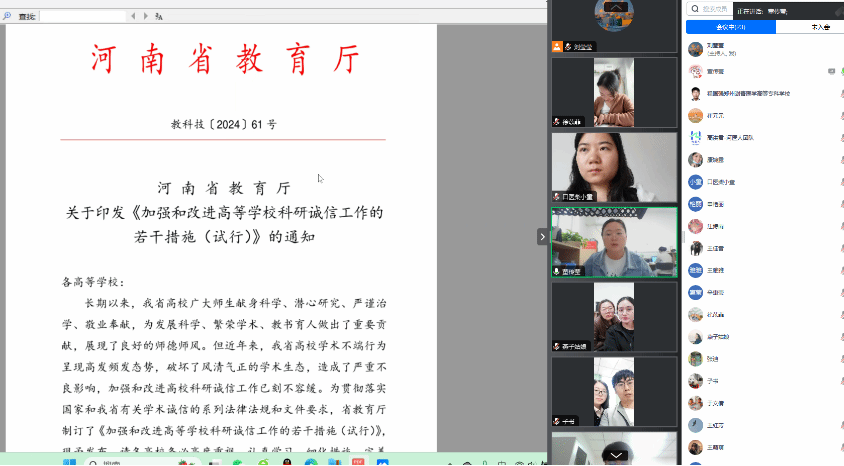Show more video tiles with down chevron
Viewport: 844px width, 466px height.
click(x=616, y=455)
